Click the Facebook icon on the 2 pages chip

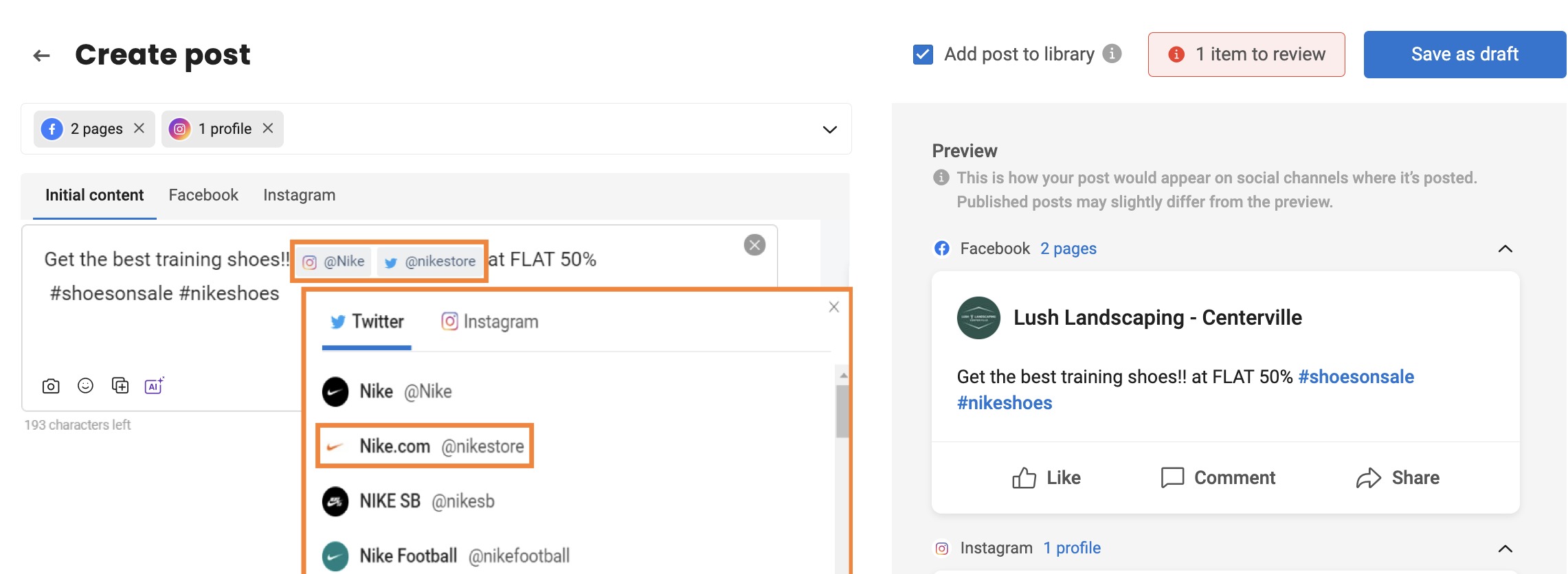(x=51, y=128)
